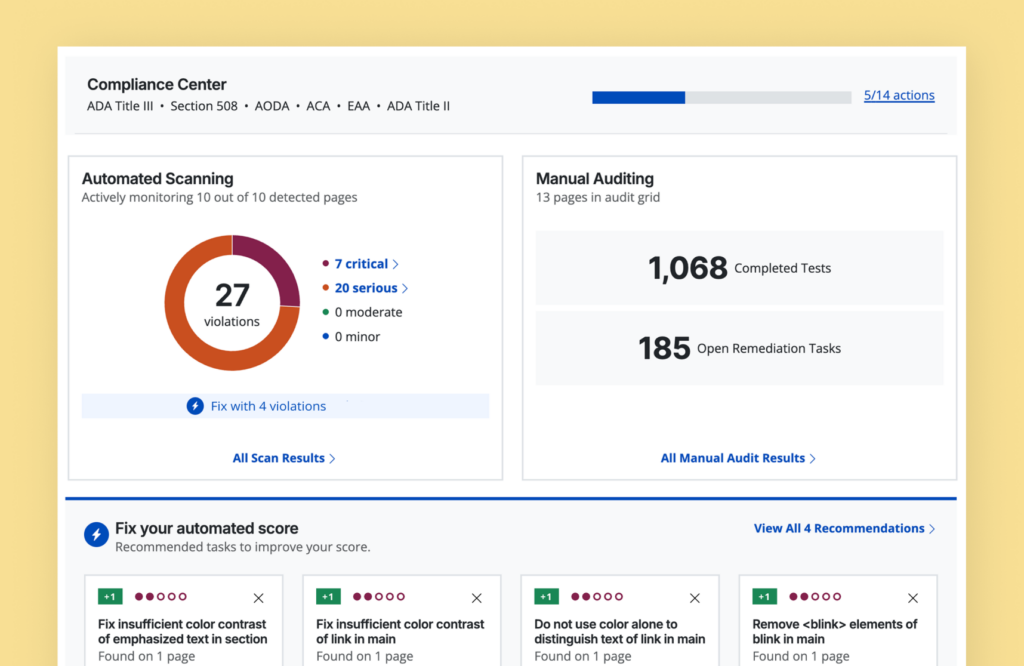This screenshot has height=666, width=1024.
Task: Click the chevron next to 7 critical
Action: tap(395, 264)
